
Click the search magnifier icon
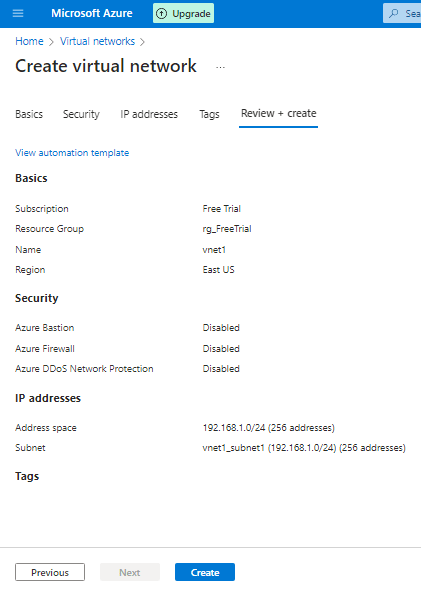[394, 13]
